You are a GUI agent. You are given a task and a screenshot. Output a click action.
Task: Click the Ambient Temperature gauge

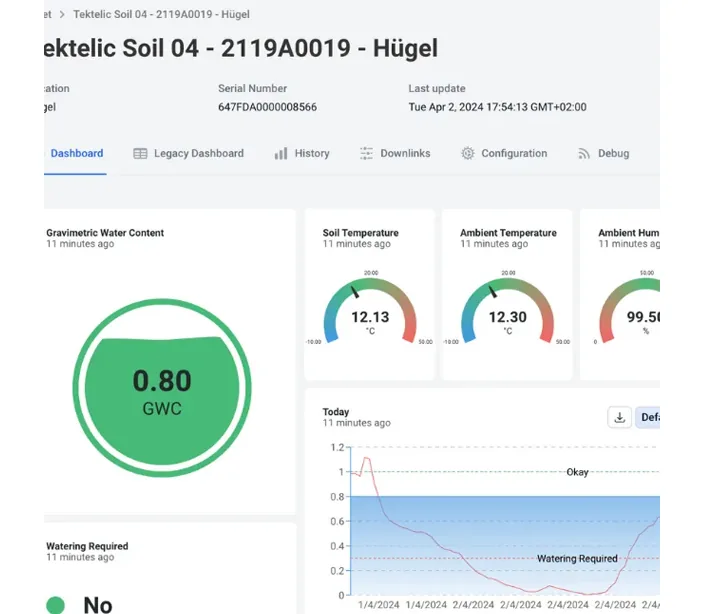pos(508,310)
